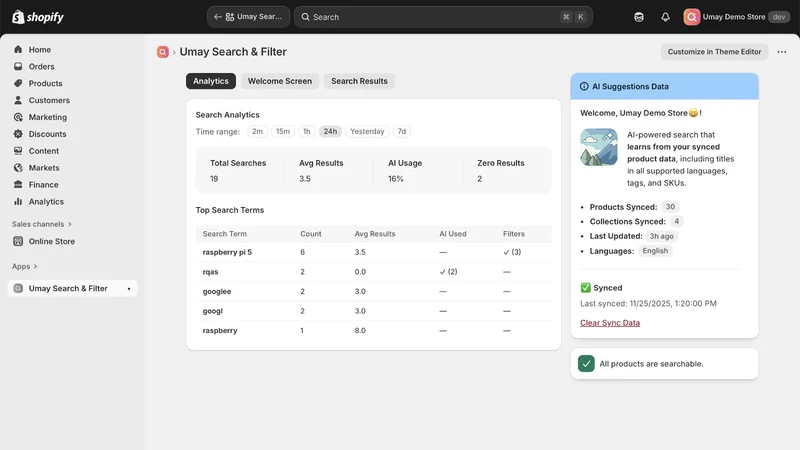Click the Avg Results column header
Image resolution: width=800 pixels, height=450 pixels.
click(375, 234)
